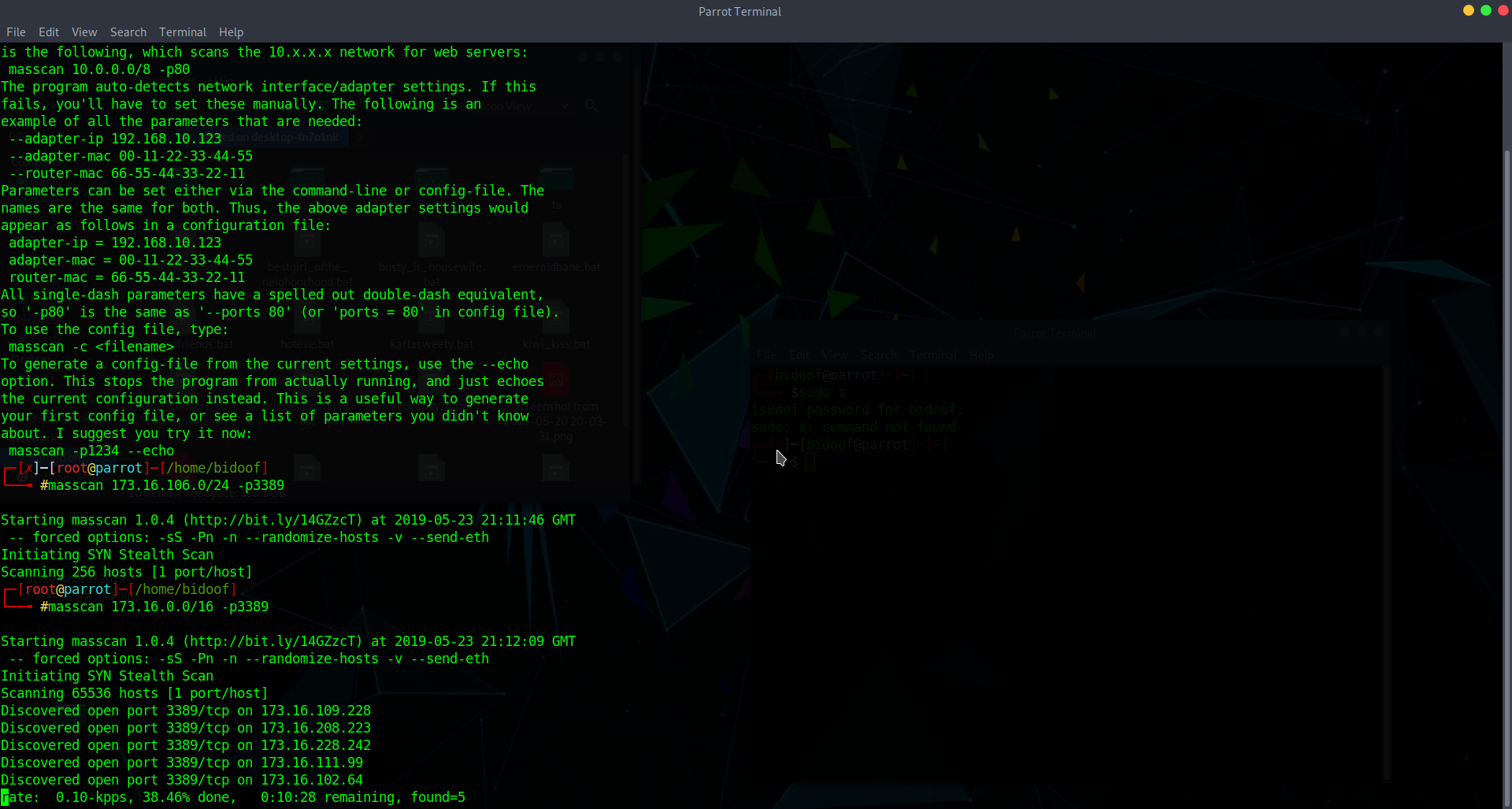Click the Starting masscan line at 21:11:46

pos(288,520)
